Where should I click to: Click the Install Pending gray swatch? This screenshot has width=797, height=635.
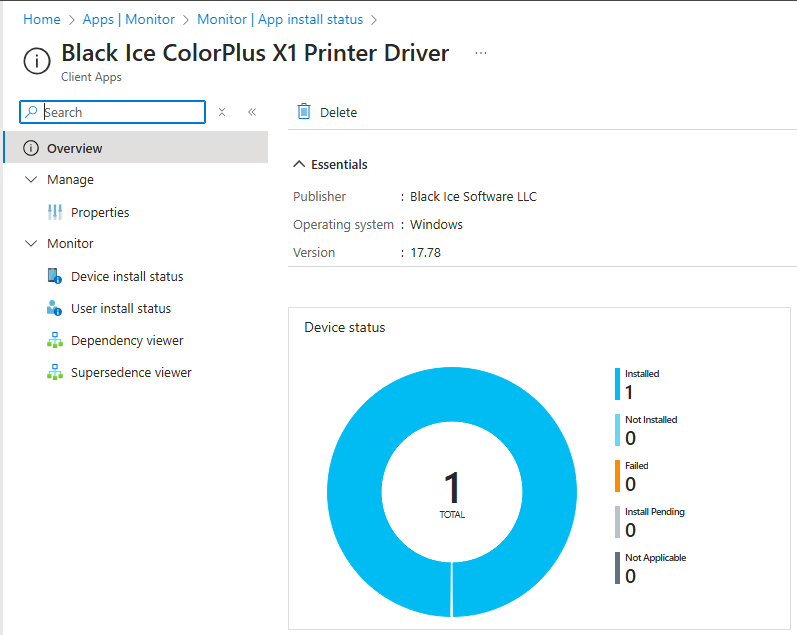617,522
